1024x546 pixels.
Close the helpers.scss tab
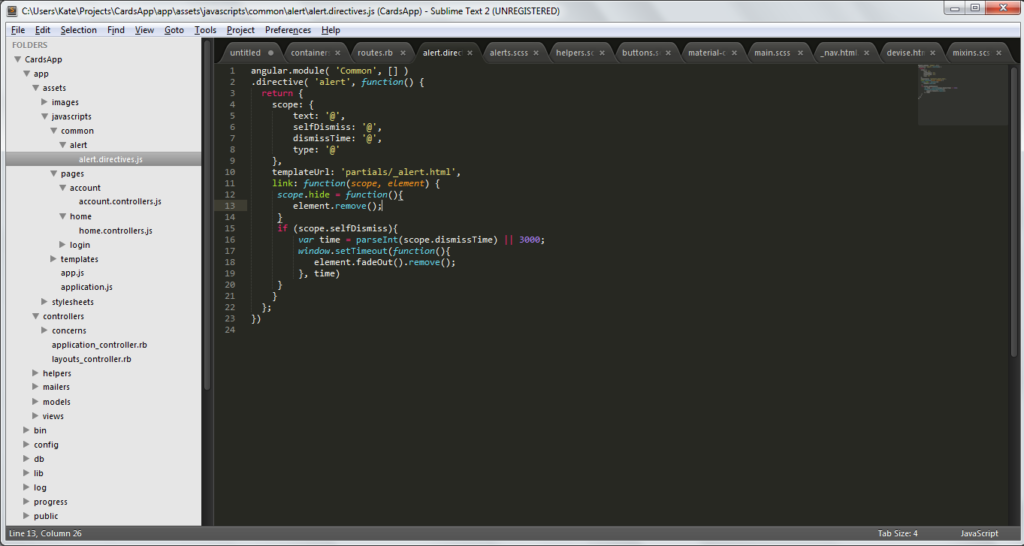(x=602, y=52)
